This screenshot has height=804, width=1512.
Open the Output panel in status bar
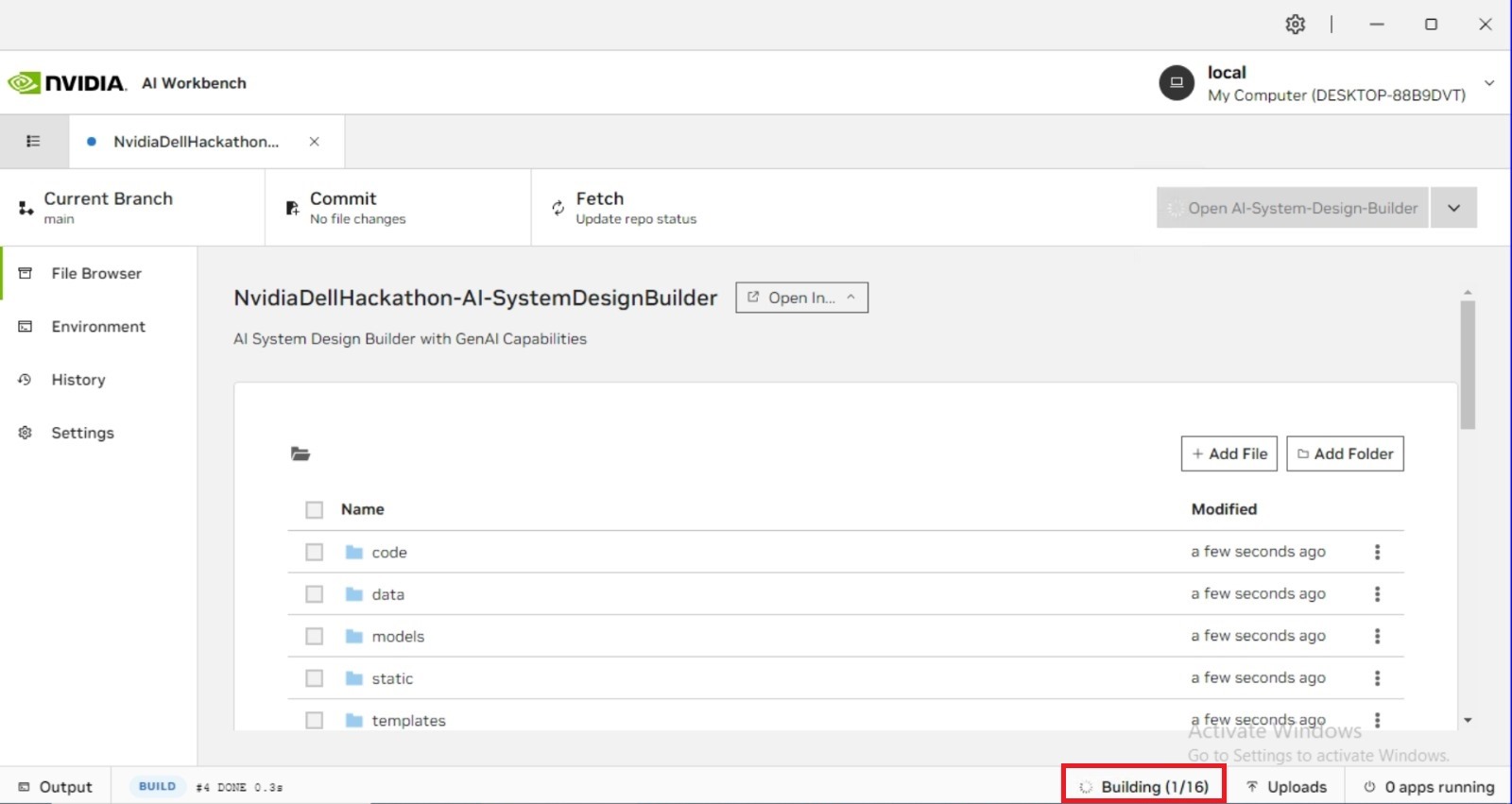(x=56, y=787)
